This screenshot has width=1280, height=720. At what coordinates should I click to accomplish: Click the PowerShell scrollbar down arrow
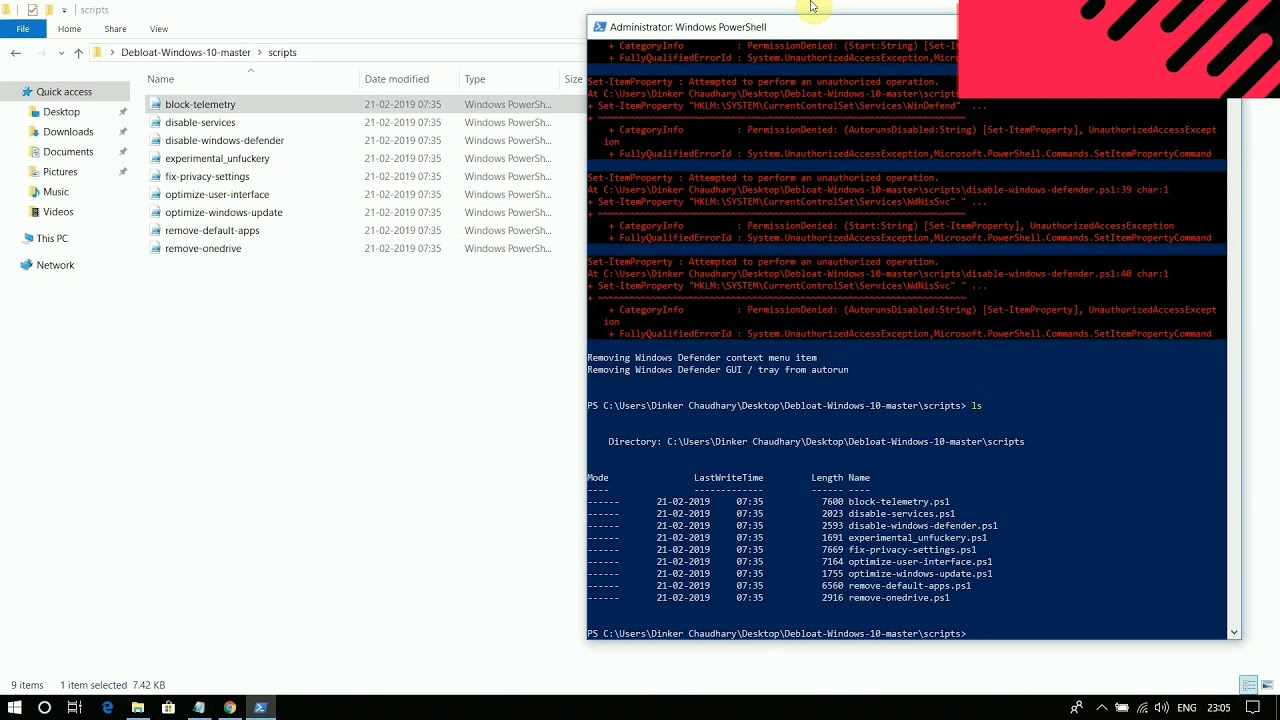click(x=1234, y=632)
